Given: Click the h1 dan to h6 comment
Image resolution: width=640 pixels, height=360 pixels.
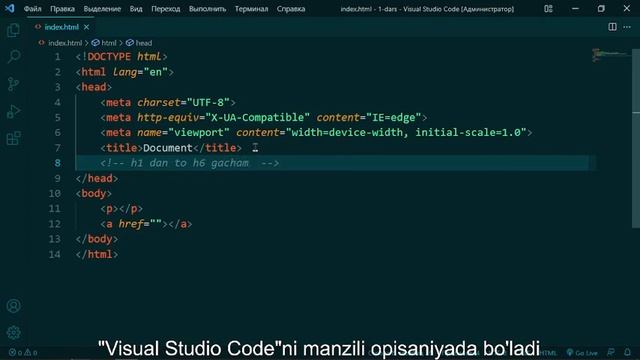Looking at the screenshot, I should pos(190,163).
